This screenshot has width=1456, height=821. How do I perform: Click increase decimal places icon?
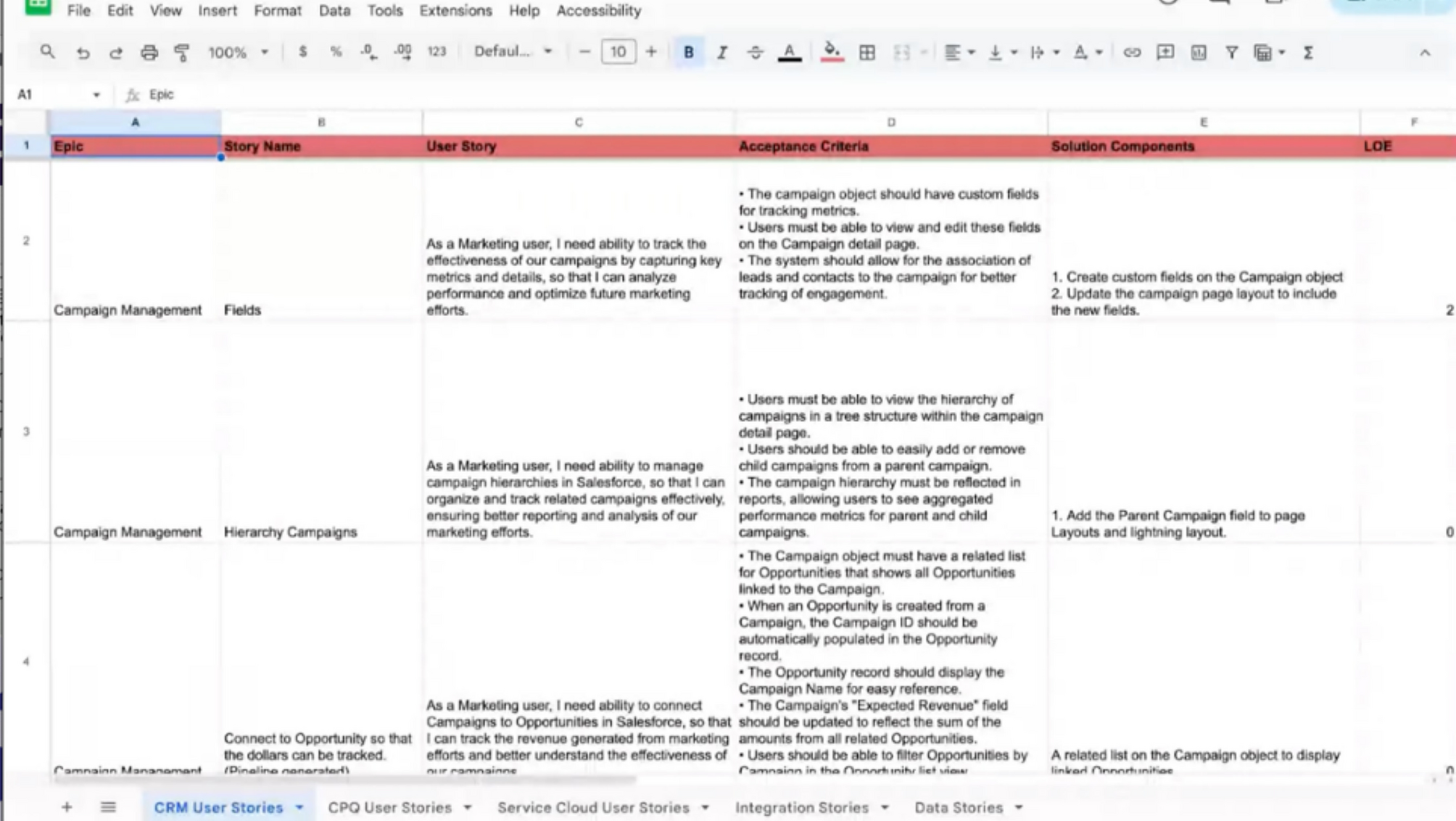tap(402, 52)
